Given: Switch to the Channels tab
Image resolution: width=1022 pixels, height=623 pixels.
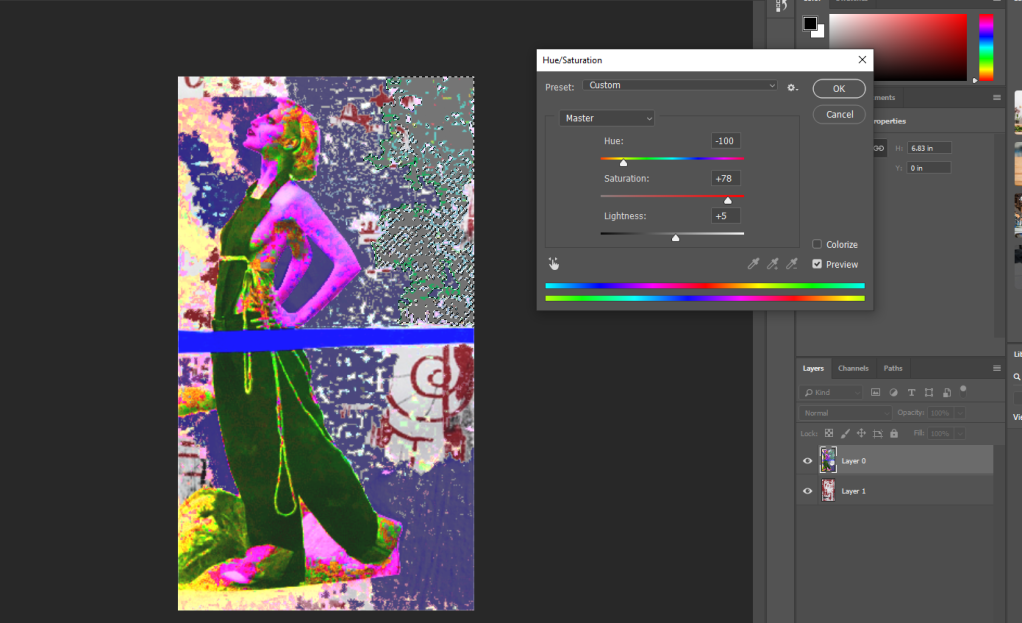Looking at the screenshot, I should click(x=853, y=368).
